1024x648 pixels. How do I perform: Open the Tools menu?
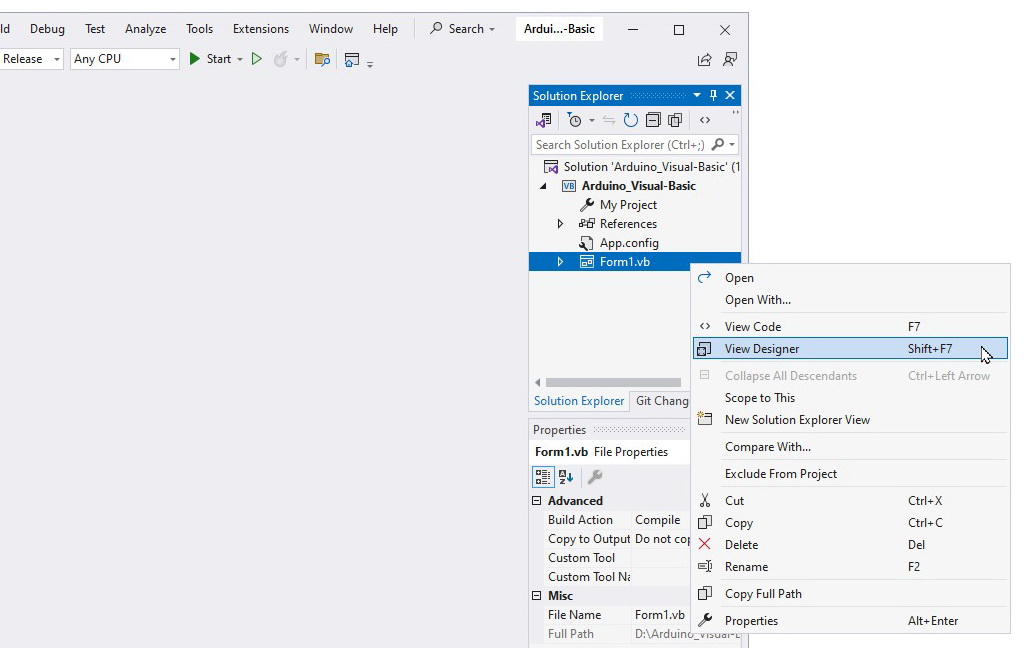pyautogui.click(x=198, y=28)
